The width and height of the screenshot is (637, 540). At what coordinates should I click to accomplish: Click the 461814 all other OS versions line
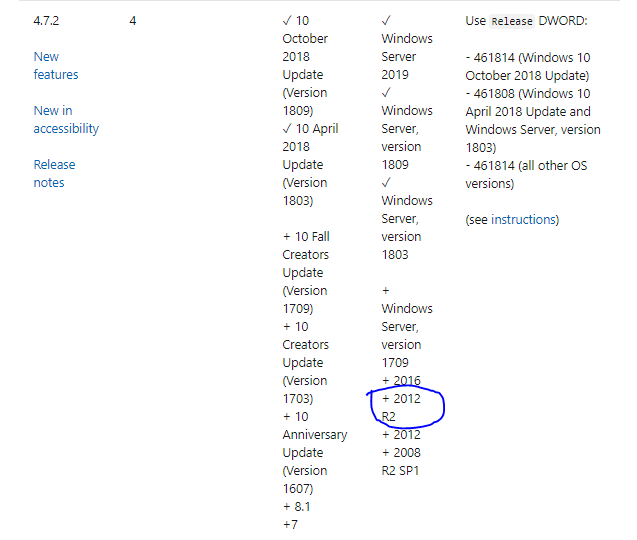(x=525, y=174)
